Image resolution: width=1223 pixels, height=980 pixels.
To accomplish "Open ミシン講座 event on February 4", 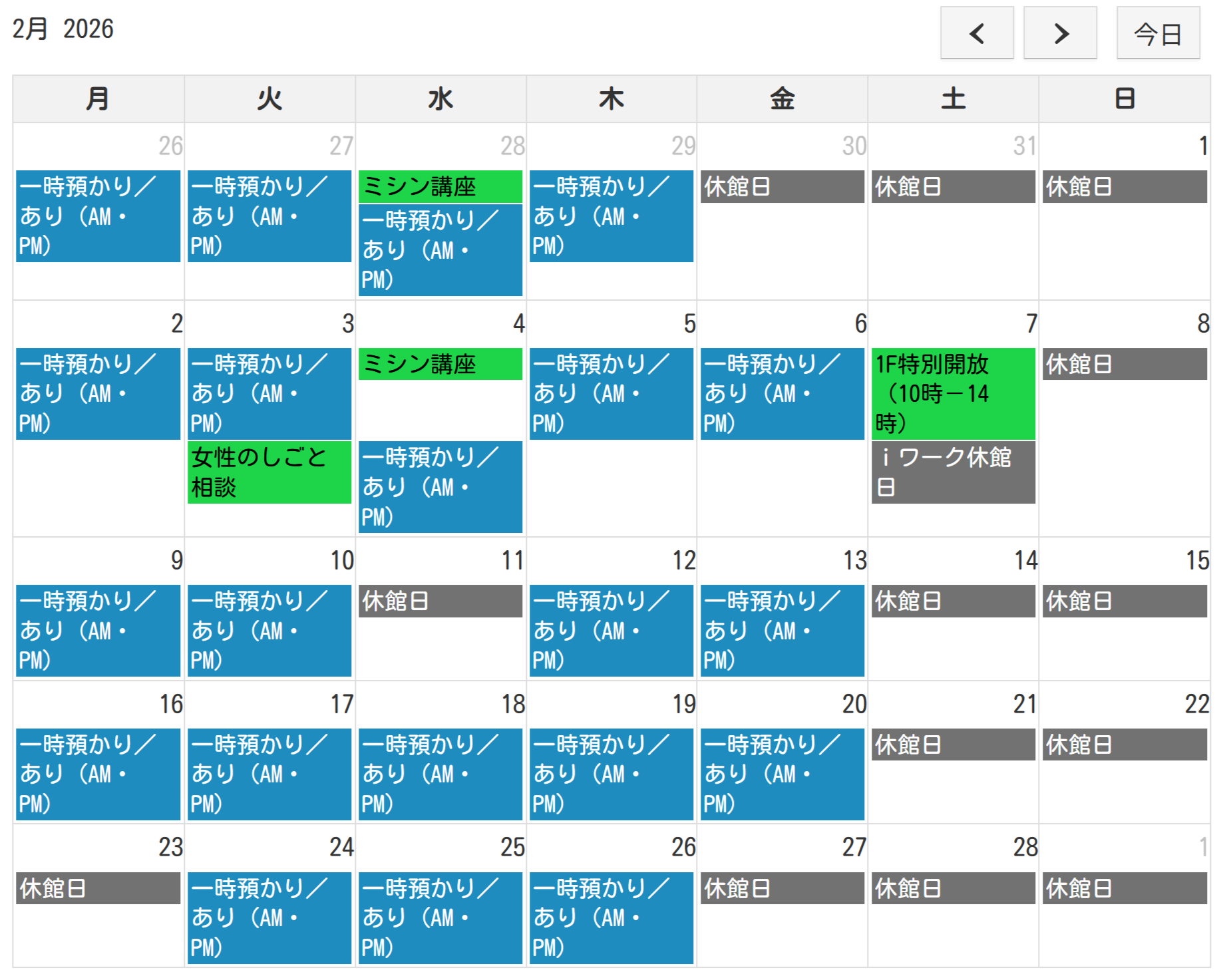I will pyautogui.click(x=440, y=364).
